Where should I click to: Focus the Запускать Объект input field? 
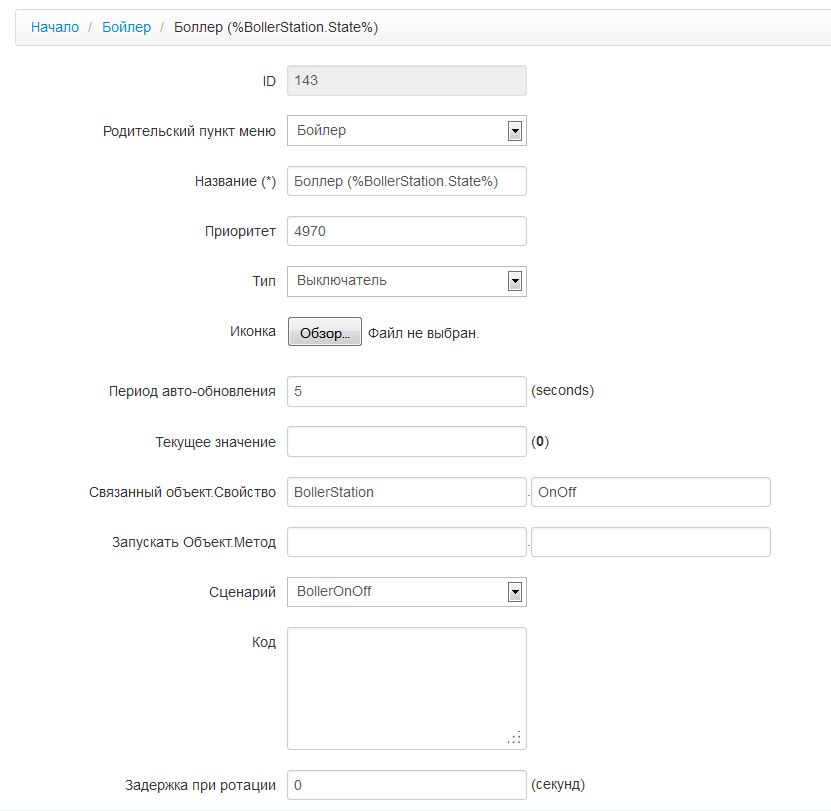pyautogui.click(x=406, y=542)
